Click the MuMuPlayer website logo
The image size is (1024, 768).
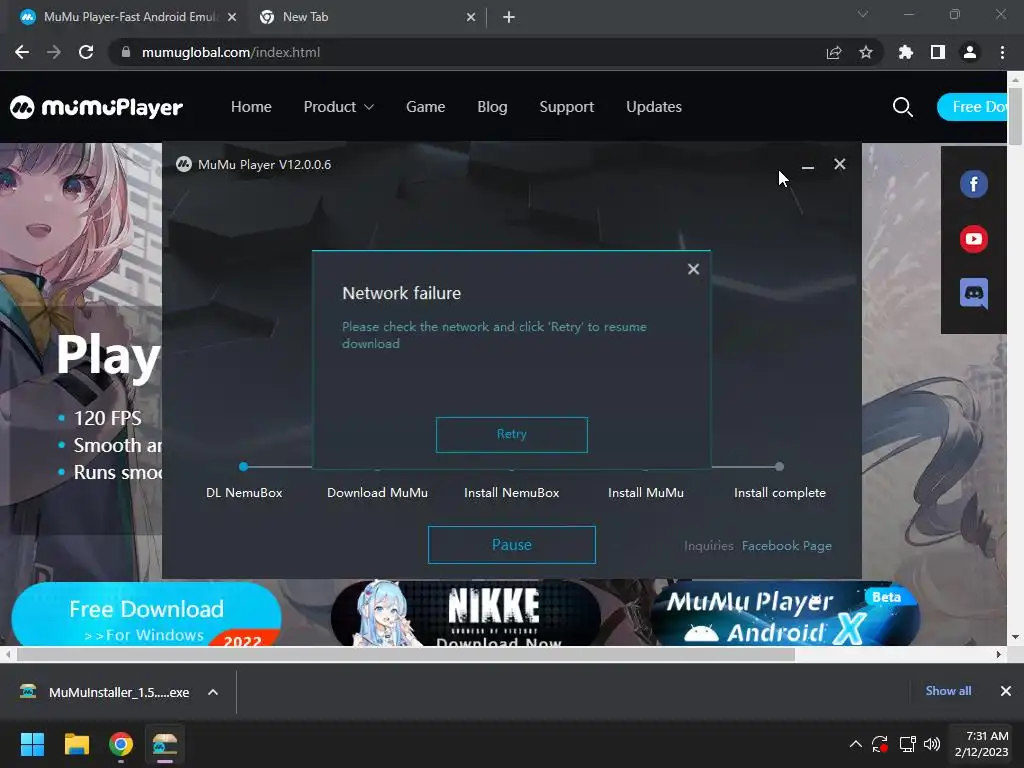click(97, 107)
